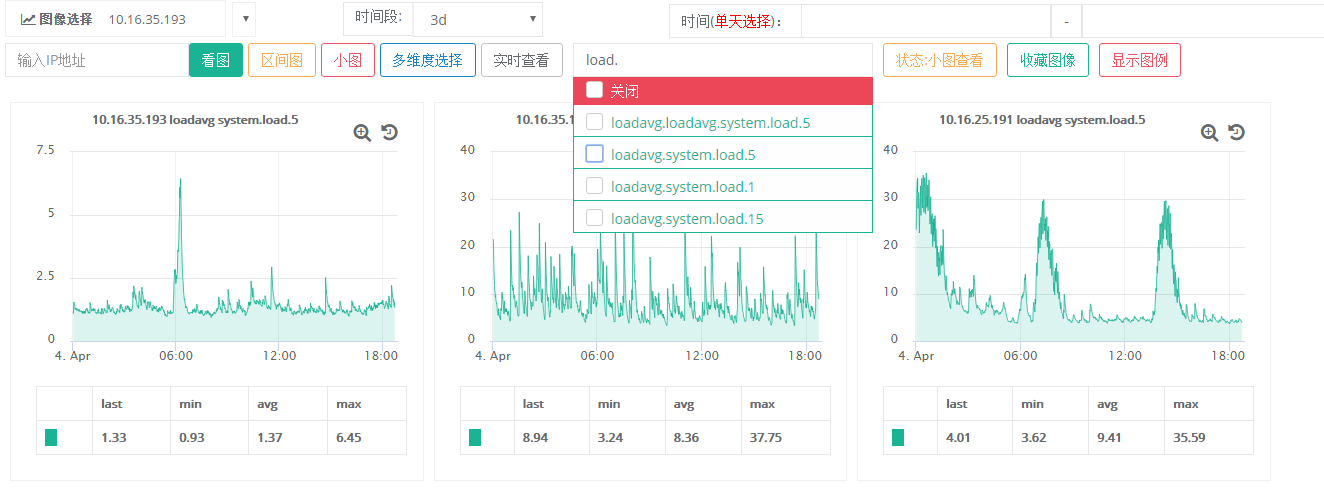Open the 图像选择 dropdown arrow
The image size is (1324, 488).
click(244, 19)
